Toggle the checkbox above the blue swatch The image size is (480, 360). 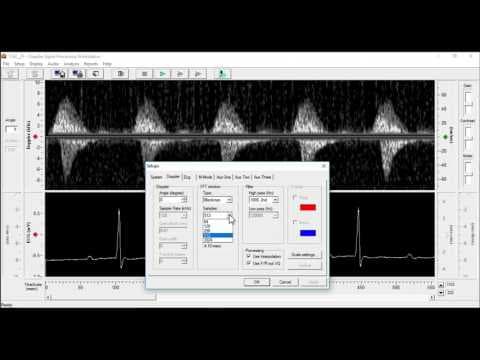click(x=295, y=222)
